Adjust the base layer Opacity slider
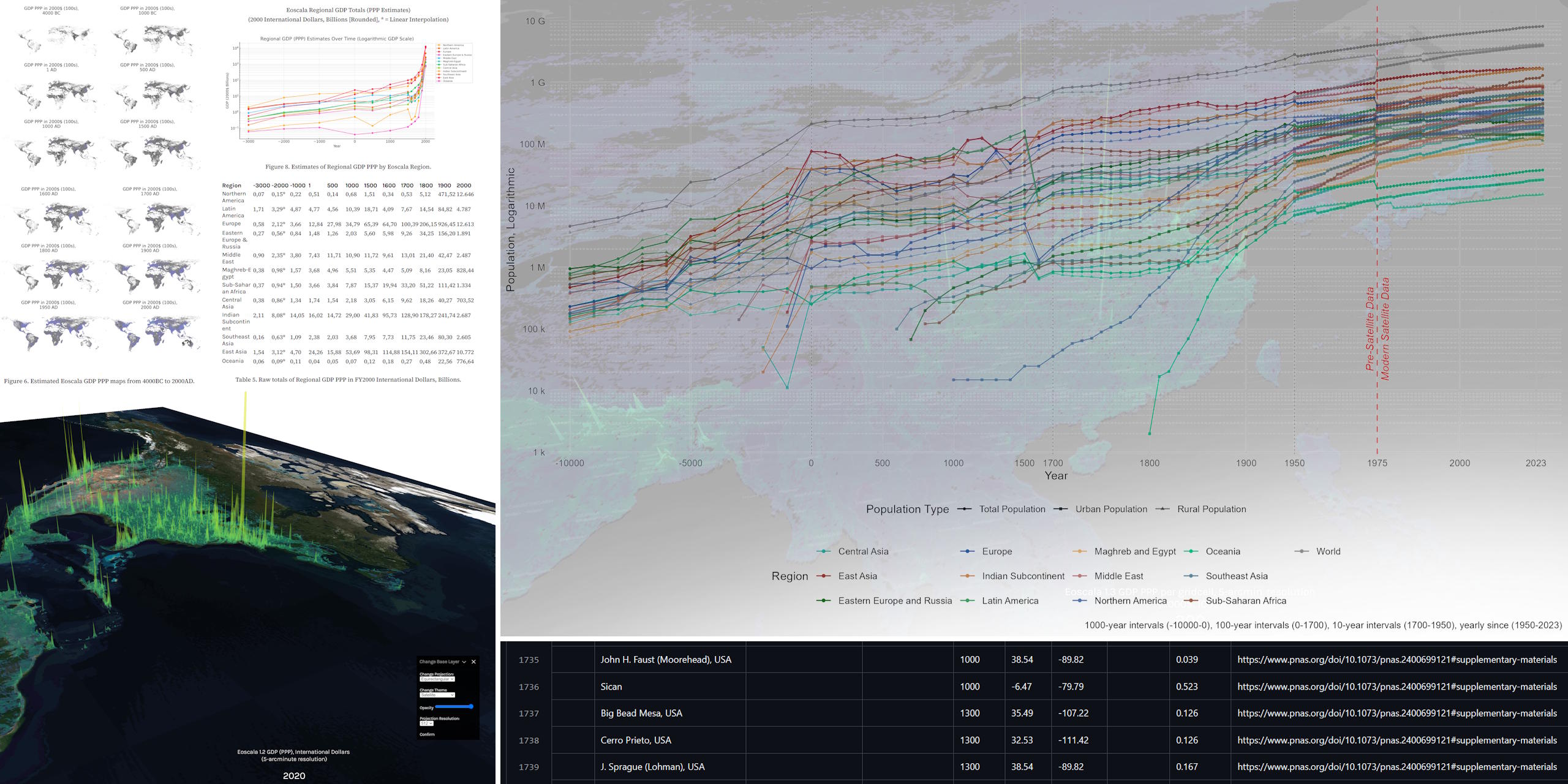Viewport: 1568px width, 784px height. tap(454, 707)
